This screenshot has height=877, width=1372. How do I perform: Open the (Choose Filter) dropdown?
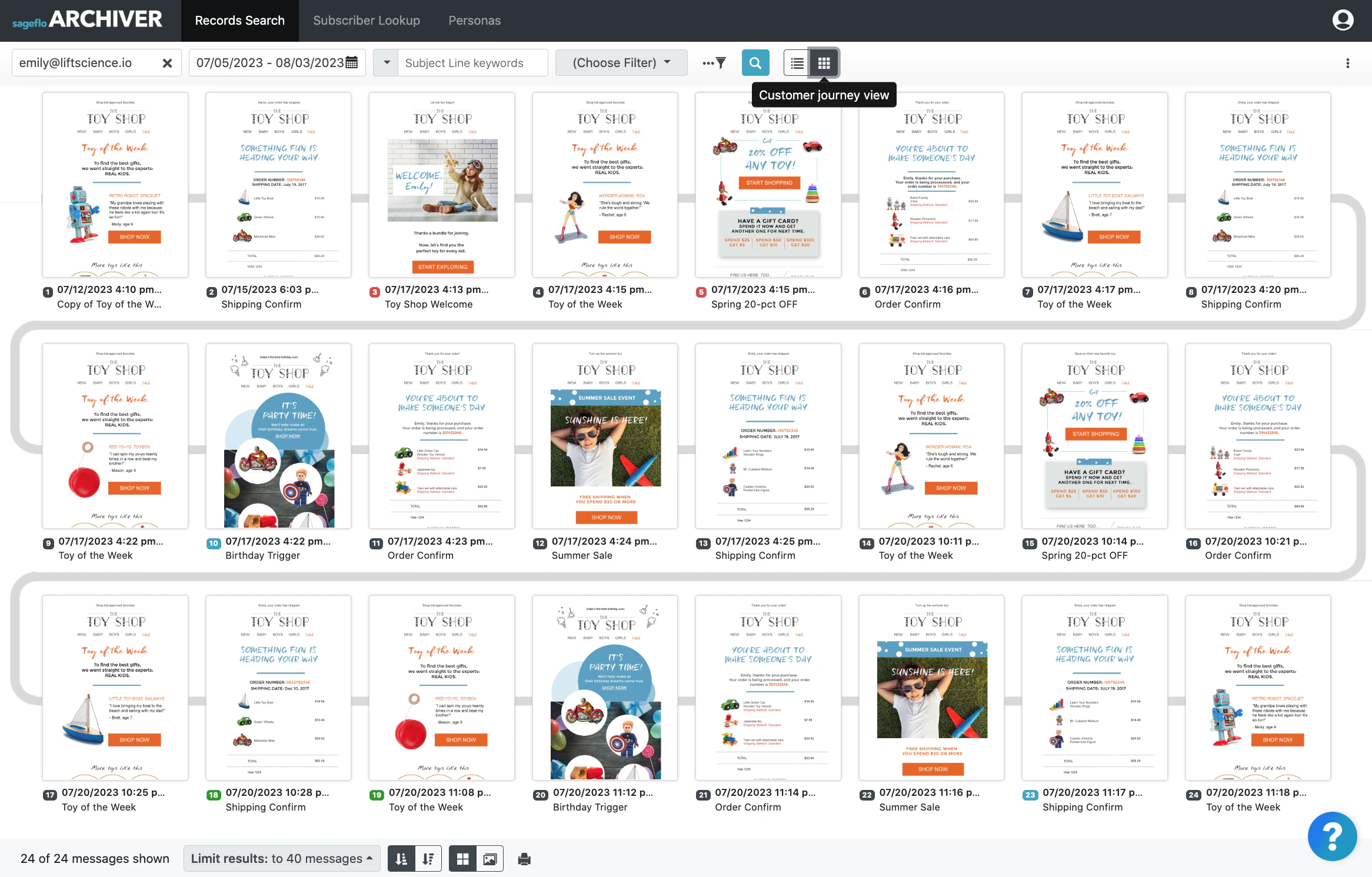point(621,62)
